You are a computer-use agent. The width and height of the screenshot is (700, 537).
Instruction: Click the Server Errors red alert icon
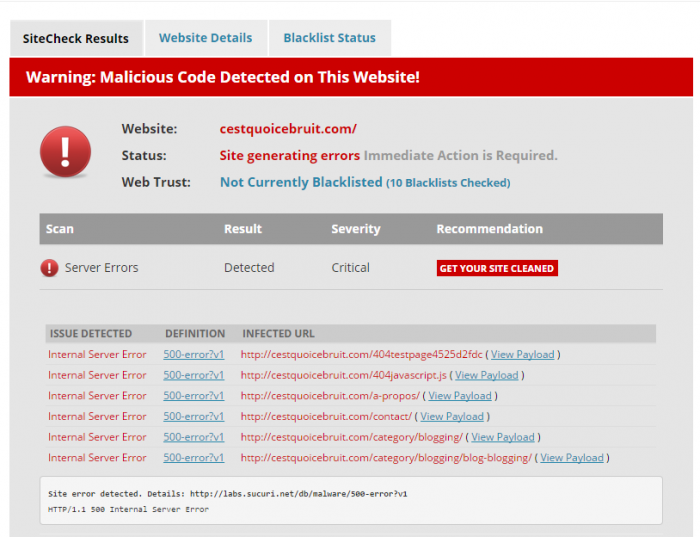click(49, 268)
